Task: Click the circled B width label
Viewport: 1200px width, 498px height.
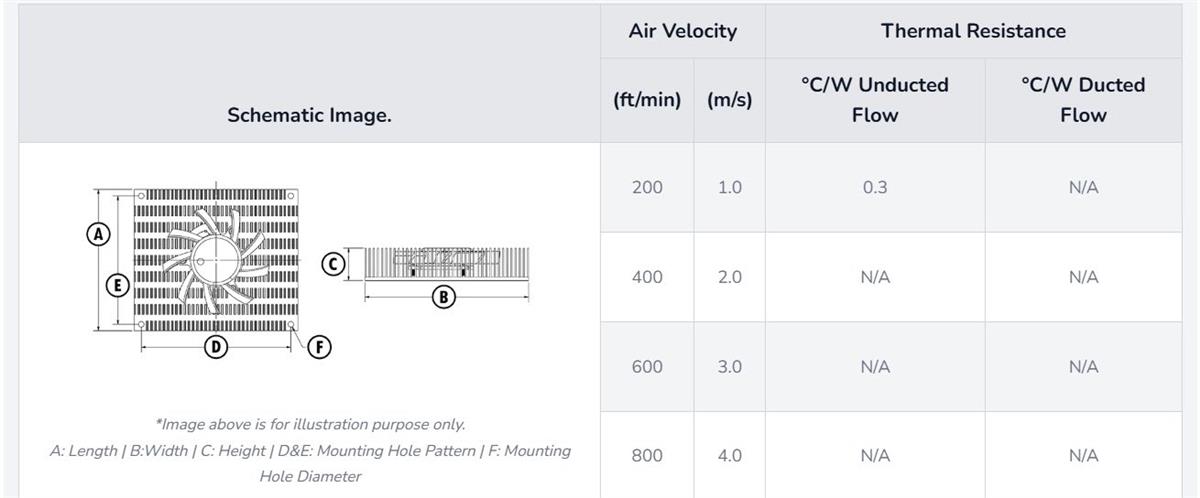Action: coord(443,296)
